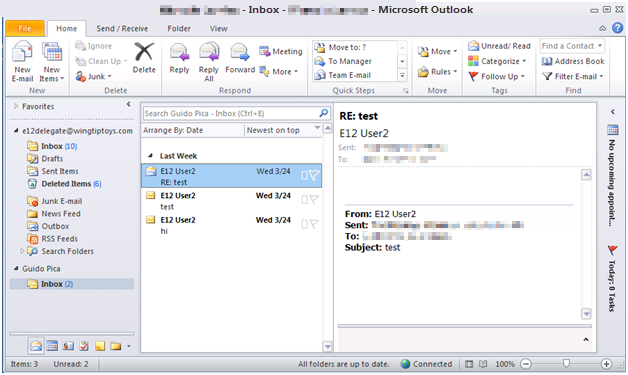Click the search magnifier icon
This screenshot has height=375, width=628.
324,113
